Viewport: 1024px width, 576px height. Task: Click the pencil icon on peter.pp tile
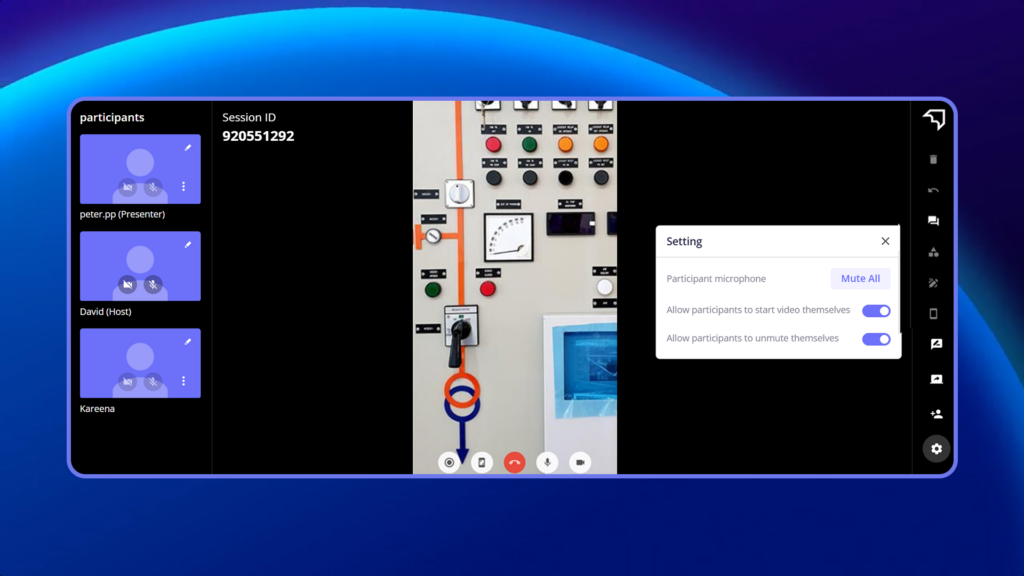point(187,148)
